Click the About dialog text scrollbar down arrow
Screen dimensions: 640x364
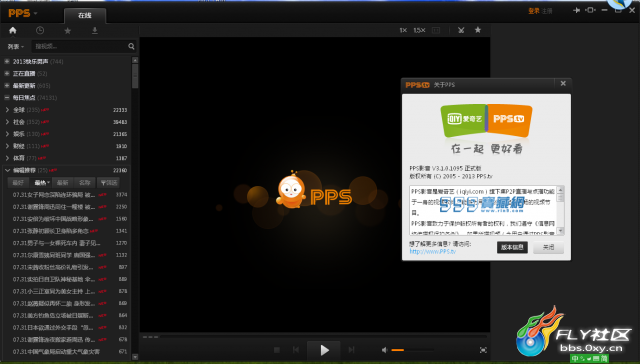point(560,231)
